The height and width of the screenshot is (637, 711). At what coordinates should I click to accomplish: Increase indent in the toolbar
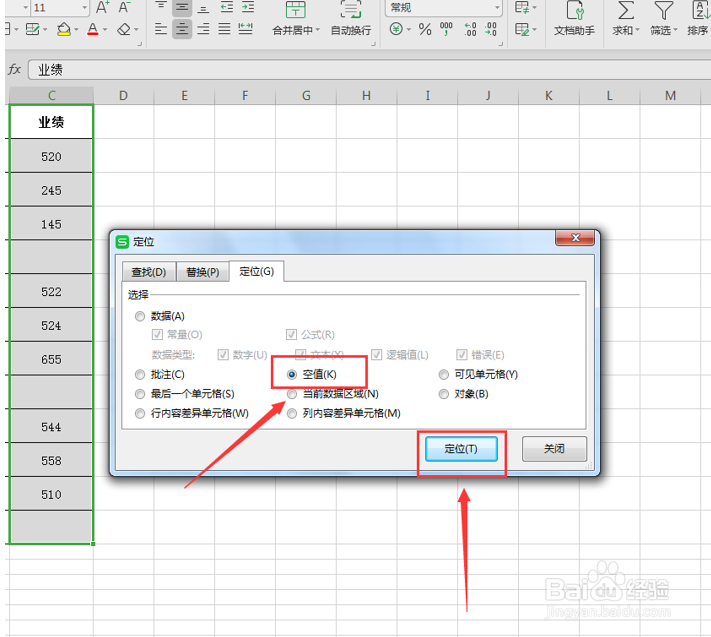pos(248,7)
